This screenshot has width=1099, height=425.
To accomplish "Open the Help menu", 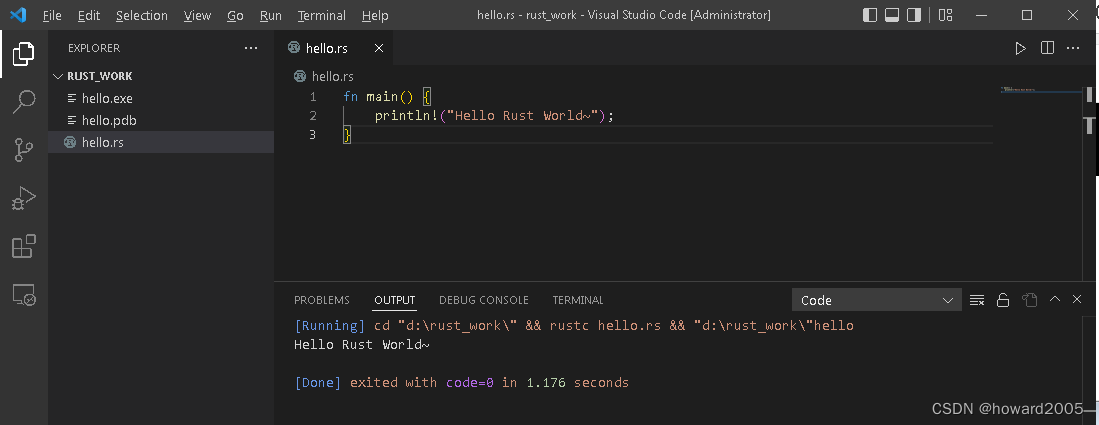I will pyautogui.click(x=375, y=15).
